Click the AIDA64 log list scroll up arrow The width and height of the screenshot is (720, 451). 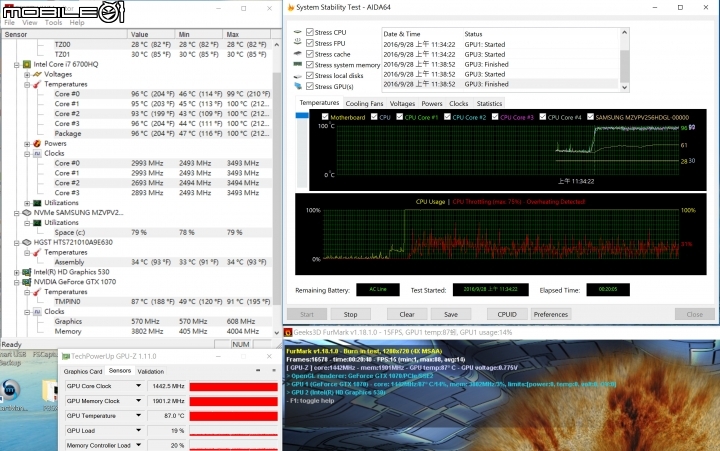[x=624, y=32]
